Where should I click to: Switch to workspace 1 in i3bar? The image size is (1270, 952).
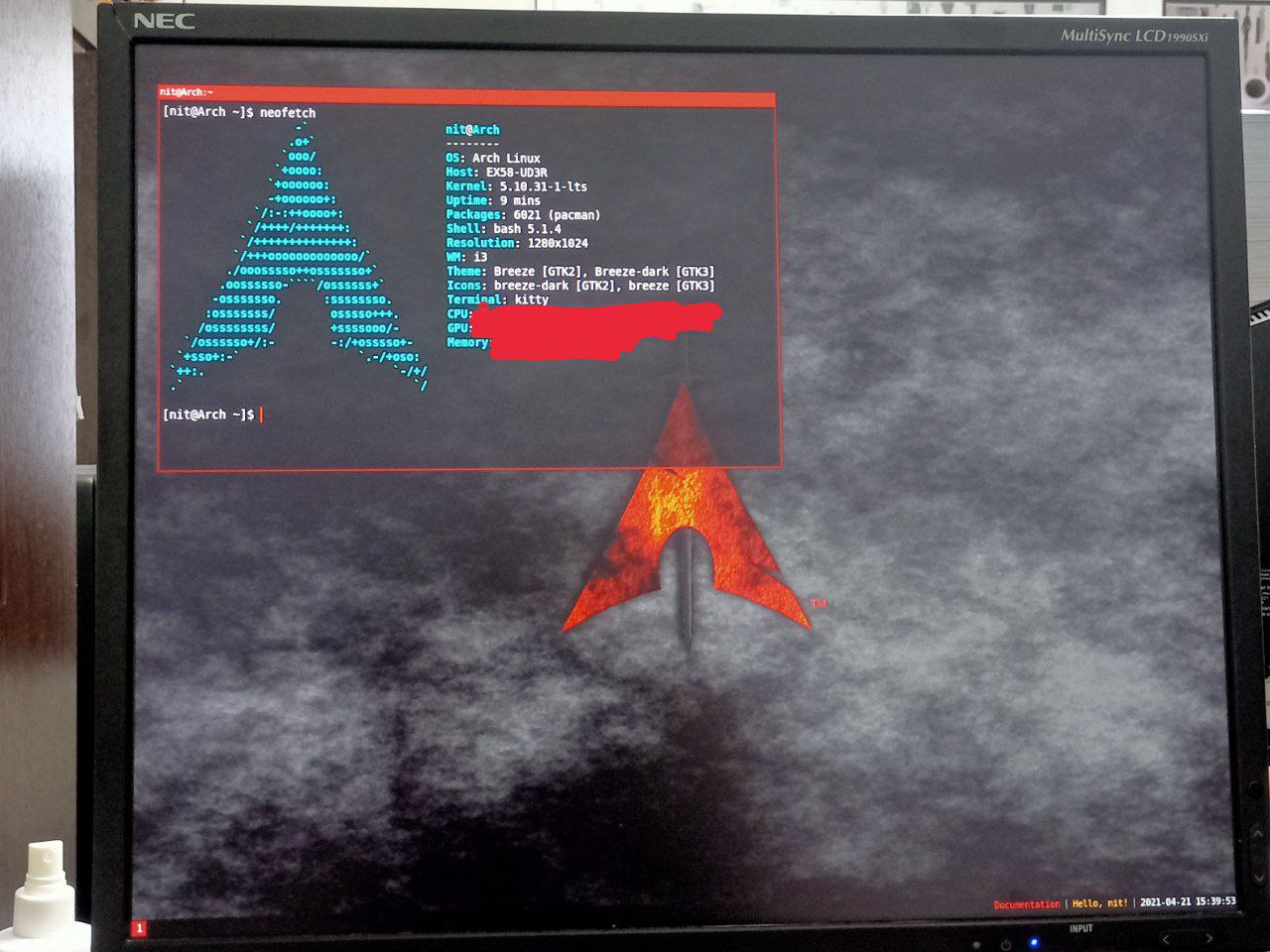(x=139, y=928)
